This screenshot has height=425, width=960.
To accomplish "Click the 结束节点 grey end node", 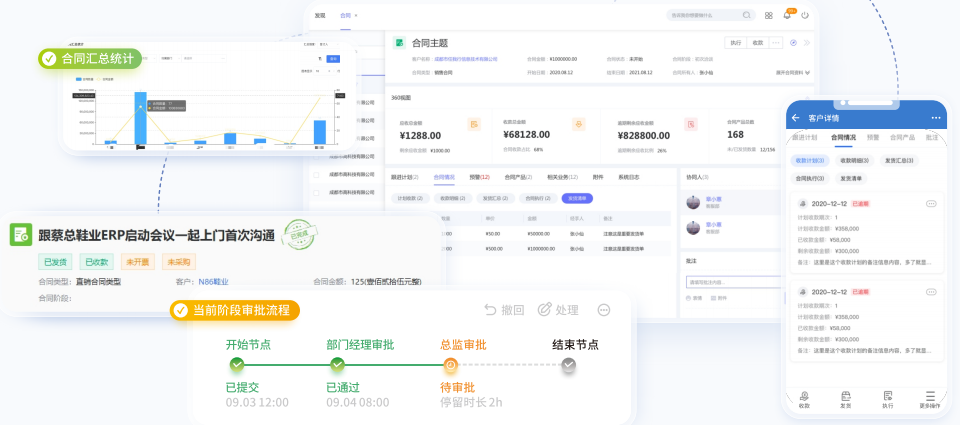I will click(569, 366).
